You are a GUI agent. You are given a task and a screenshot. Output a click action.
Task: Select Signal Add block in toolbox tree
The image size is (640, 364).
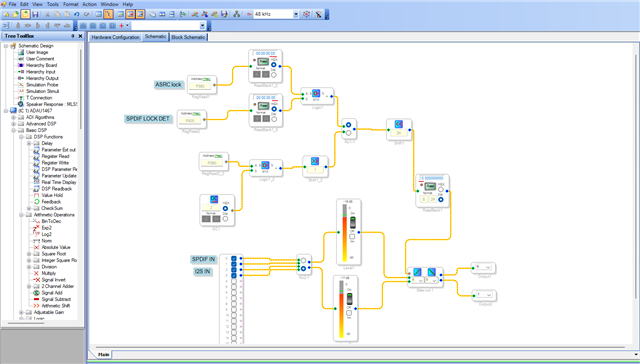click(x=52, y=293)
